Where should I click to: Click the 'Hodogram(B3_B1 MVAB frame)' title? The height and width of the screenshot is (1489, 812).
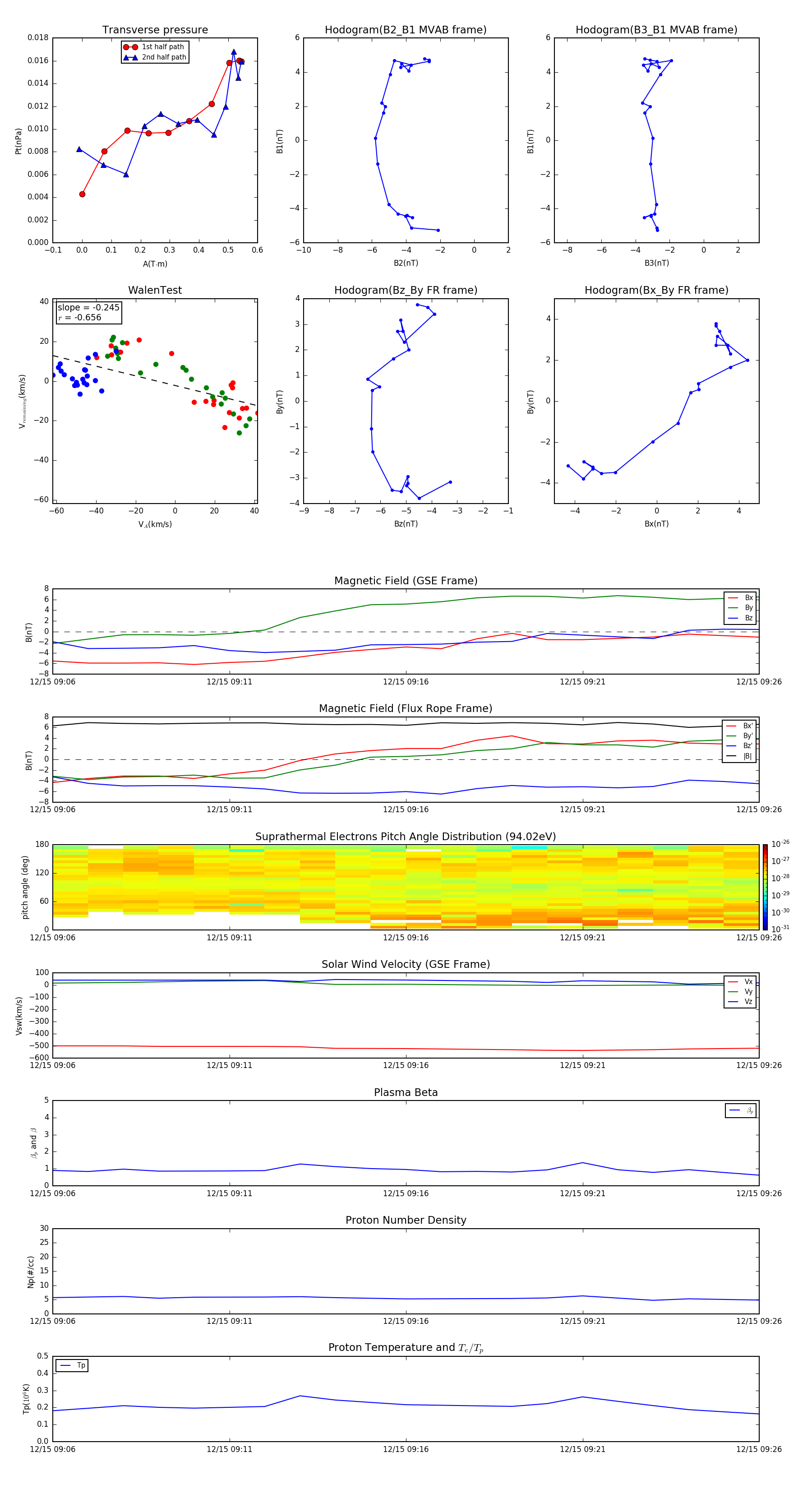pos(656,29)
